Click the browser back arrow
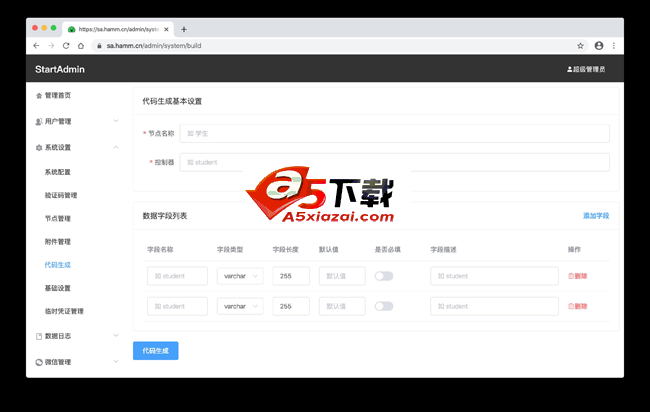The image size is (650, 412). (x=36, y=46)
